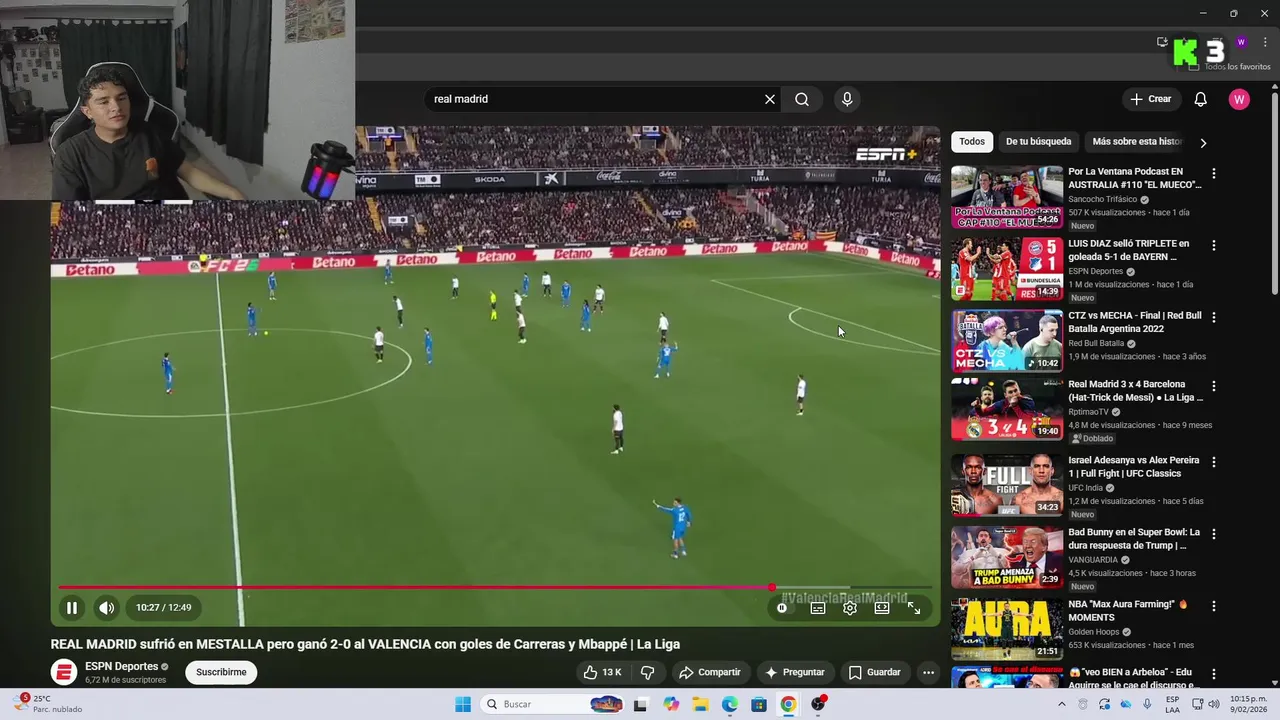Click the taskbar Buscar search box

click(552, 704)
